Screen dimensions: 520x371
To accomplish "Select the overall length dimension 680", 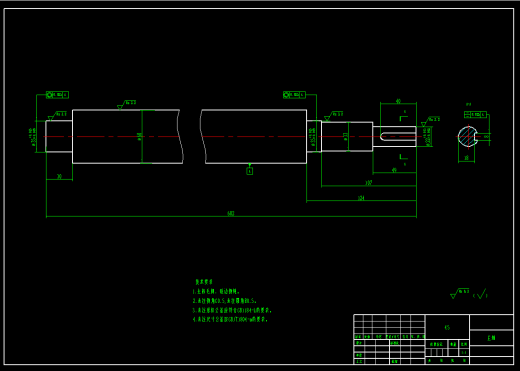I will coord(231,213).
